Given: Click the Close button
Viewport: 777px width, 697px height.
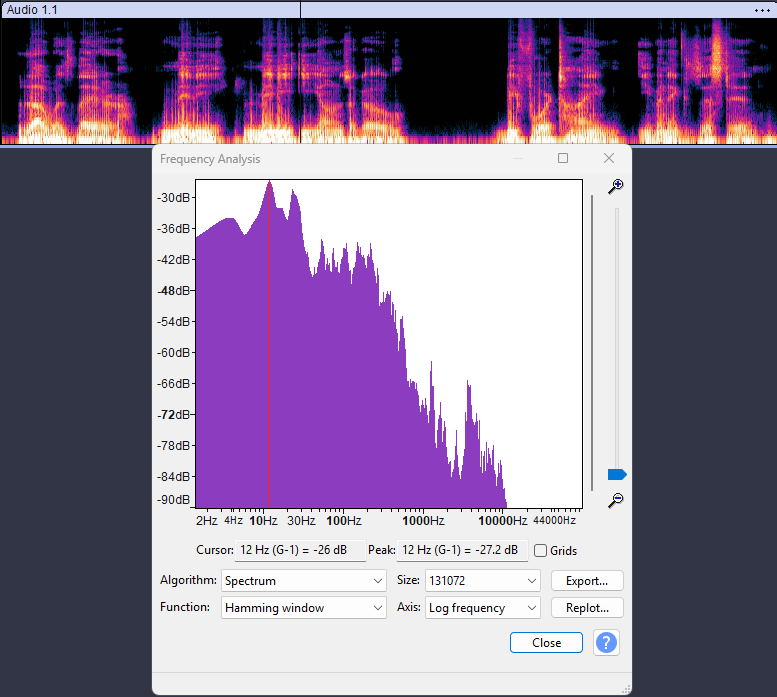Looking at the screenshot, I should click(x=547, y=643).
